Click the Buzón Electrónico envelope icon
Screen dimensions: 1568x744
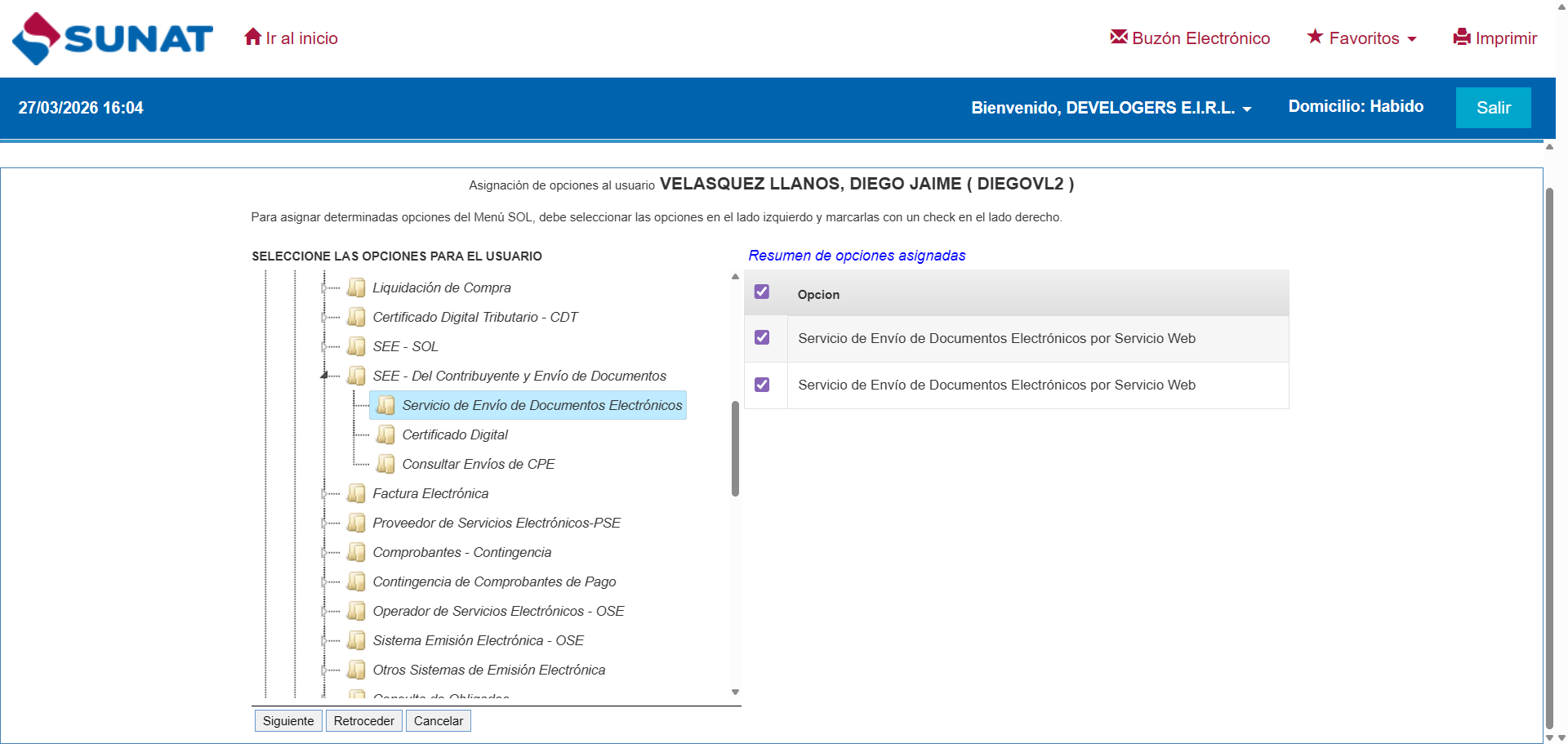tap(1118, 37)
